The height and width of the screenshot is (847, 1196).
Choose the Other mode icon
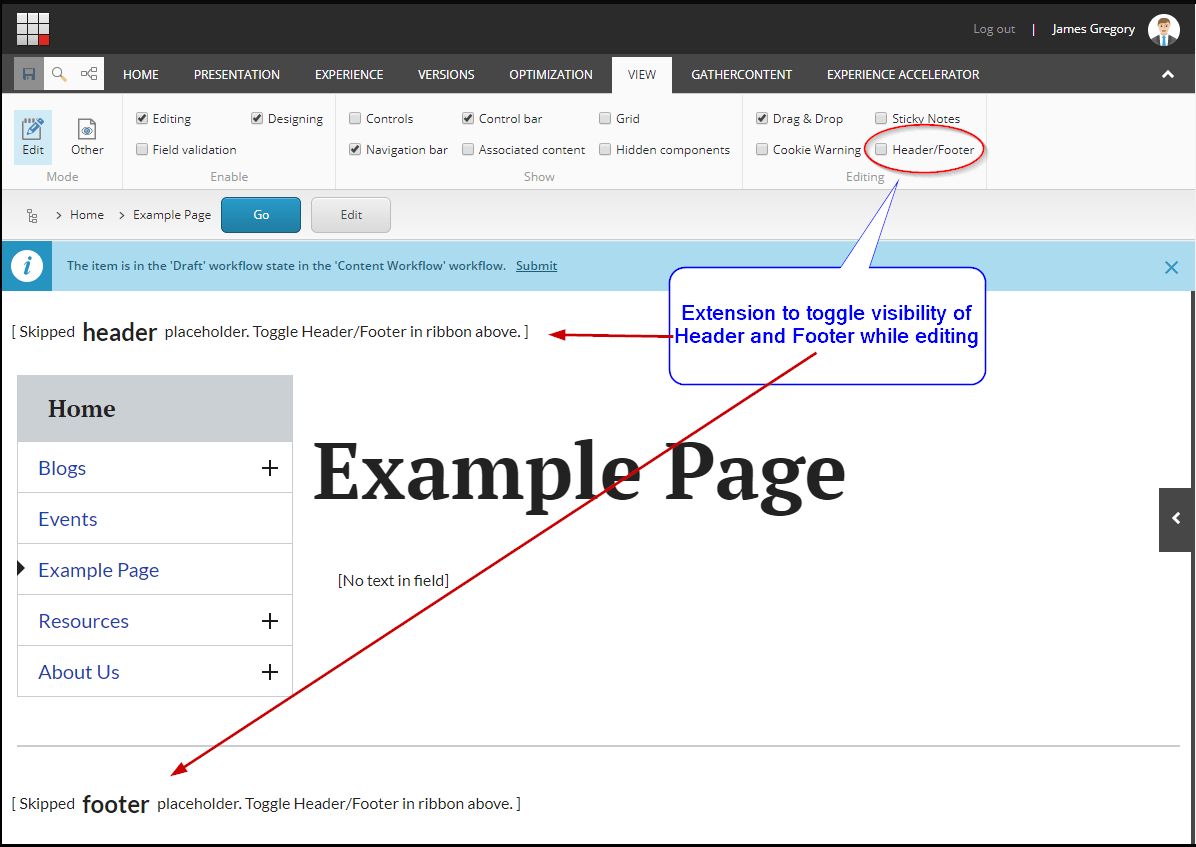point(87,137)
